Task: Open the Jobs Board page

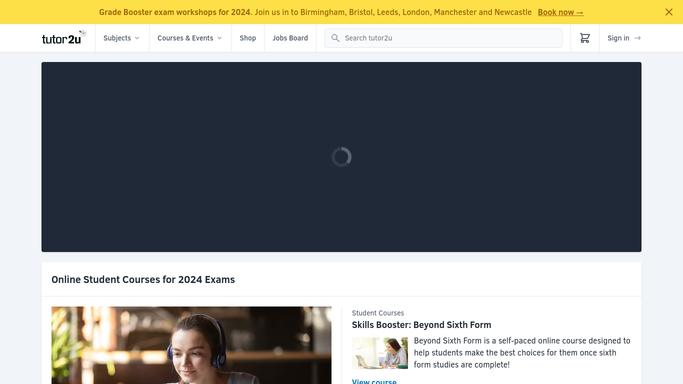Action: pos(290,38)
